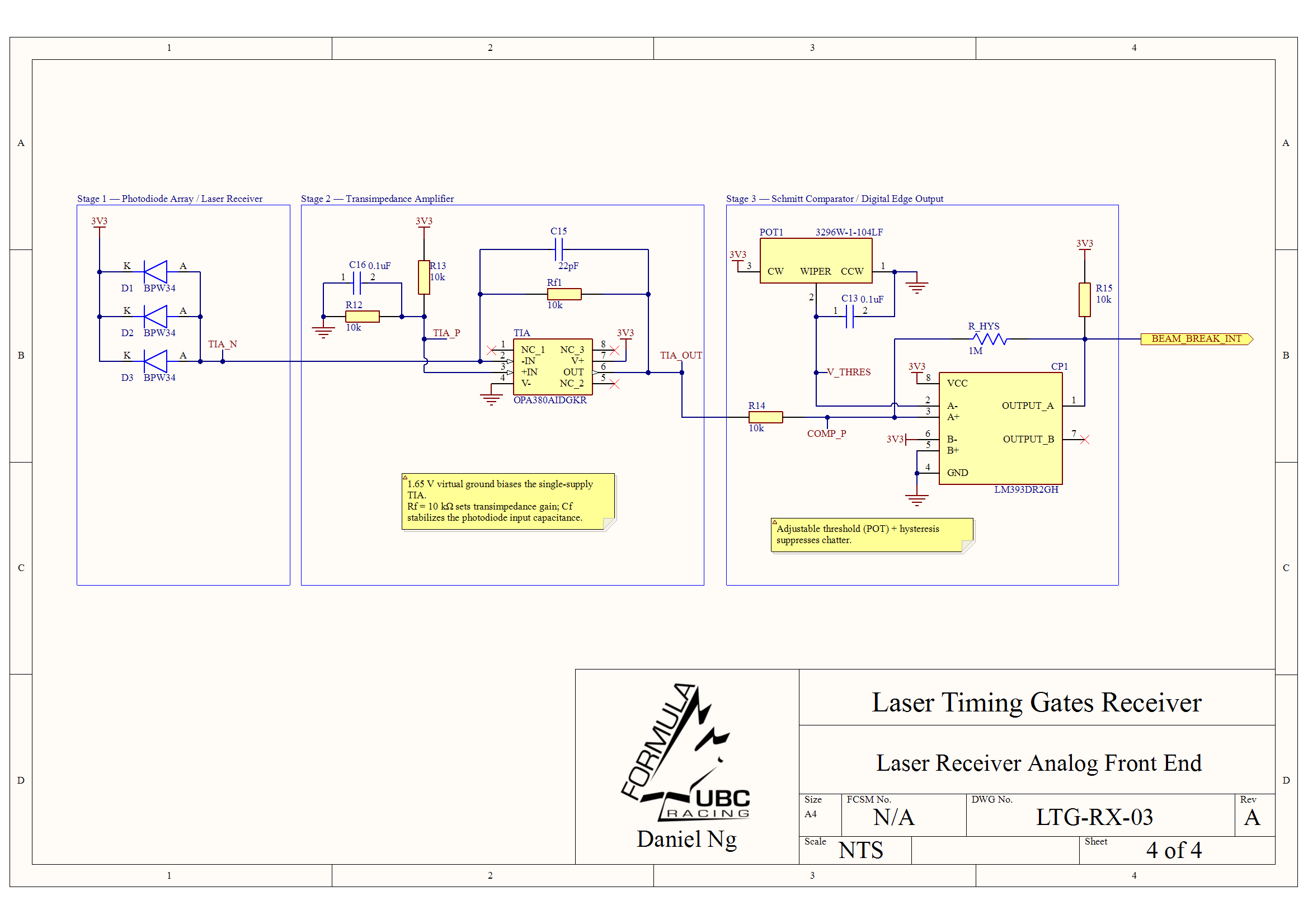Click the OPA380AIDGKR TIA op-amp block

[553, 367]
